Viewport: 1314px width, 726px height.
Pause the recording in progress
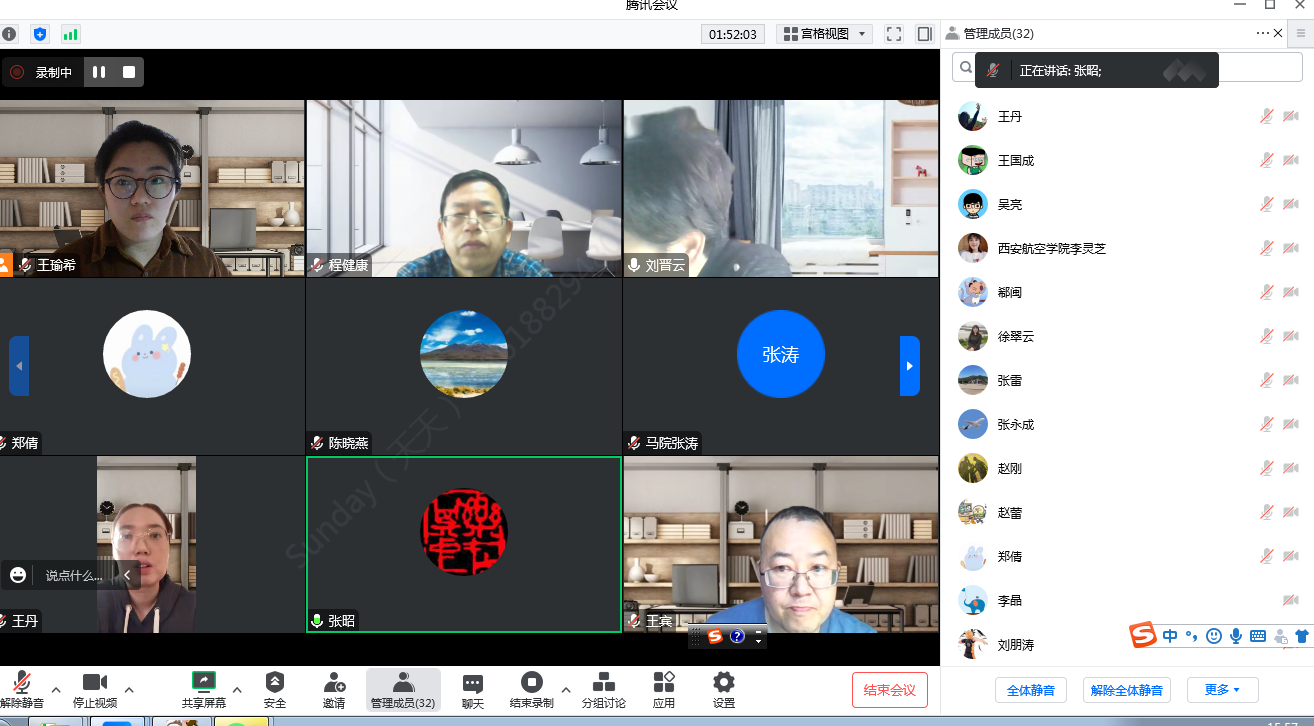click(99, 72)
